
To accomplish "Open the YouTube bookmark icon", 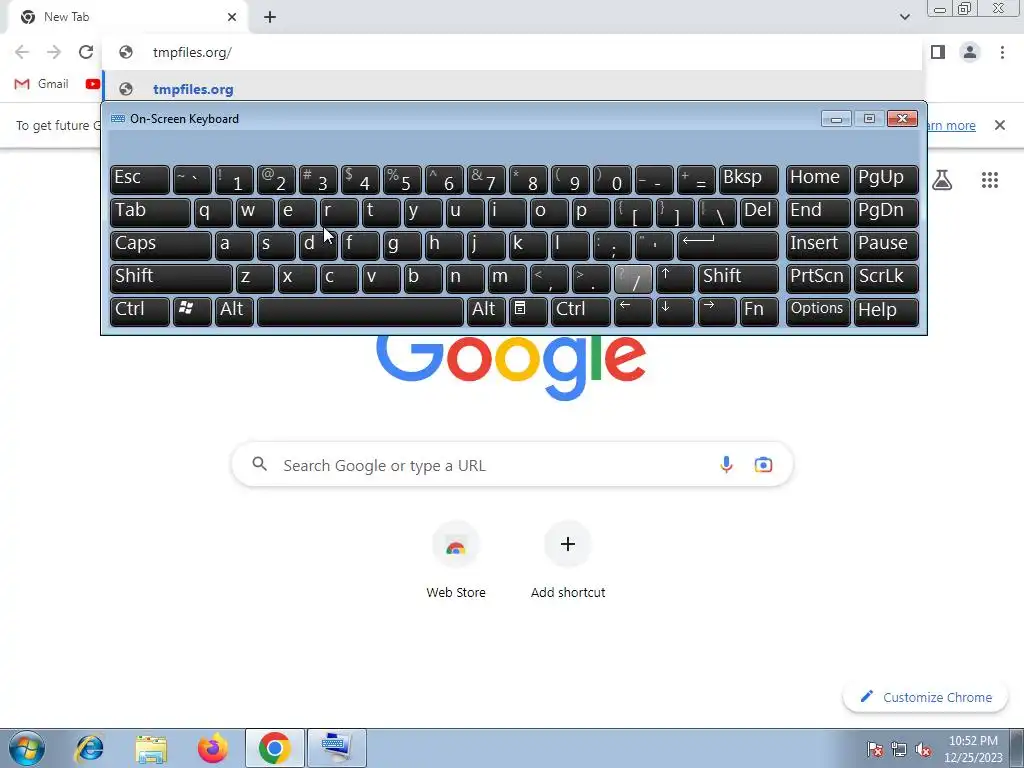I will (x=93, y=84).
